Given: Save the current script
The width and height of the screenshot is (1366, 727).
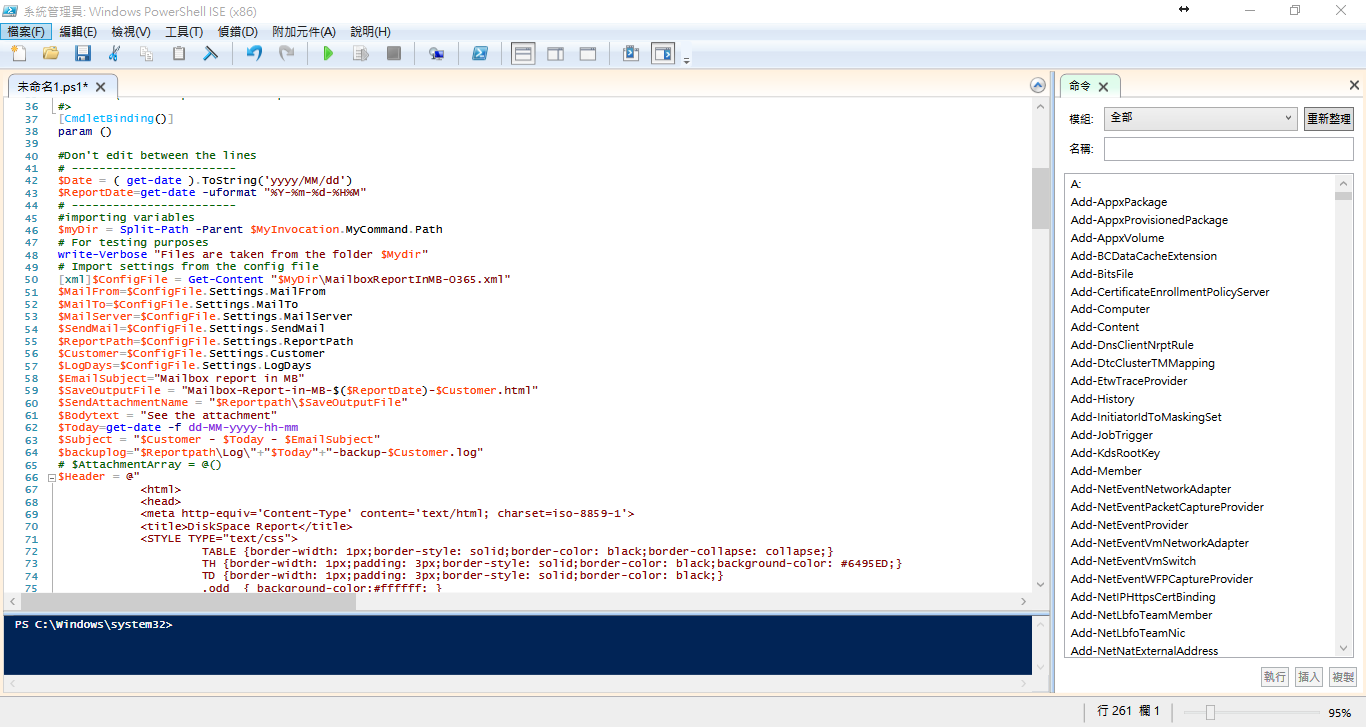Looking at the screenshot, I should (x=82, y=54).
